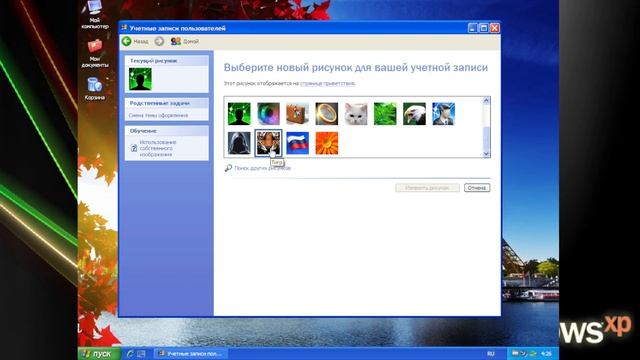Maximize the user accounts window
Image resolution: width=640 pixels, height=360 pixels.
(x=484, y=28)
